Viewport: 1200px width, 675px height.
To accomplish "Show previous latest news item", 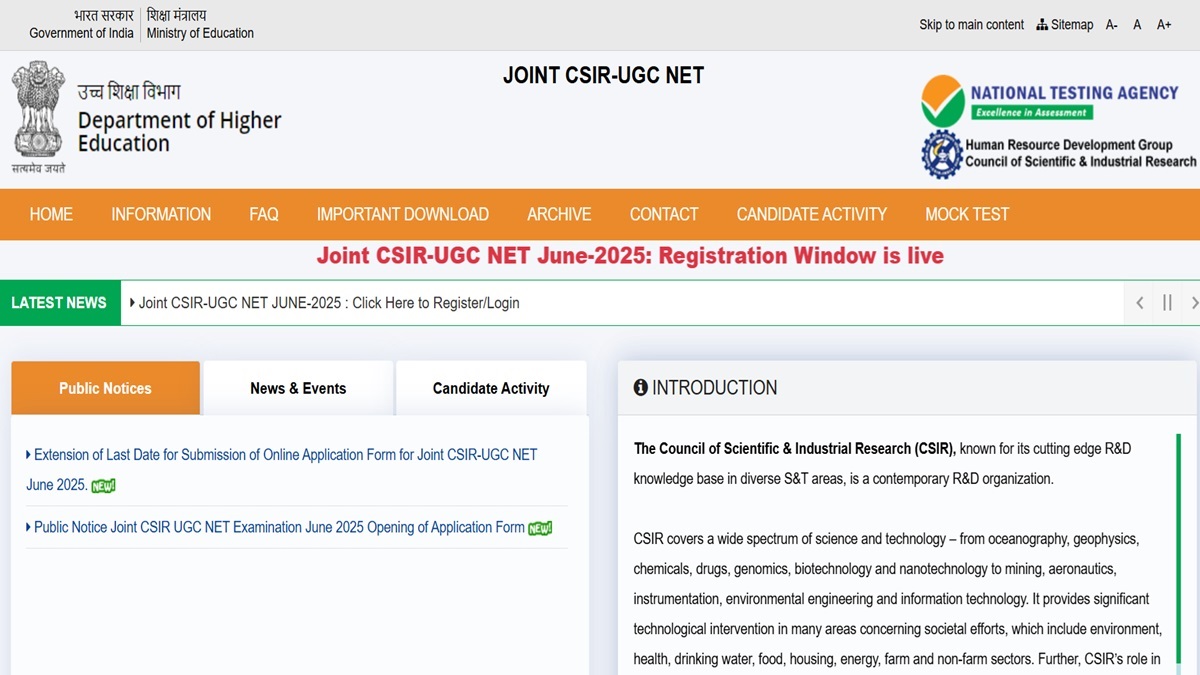I will 1140,302.
